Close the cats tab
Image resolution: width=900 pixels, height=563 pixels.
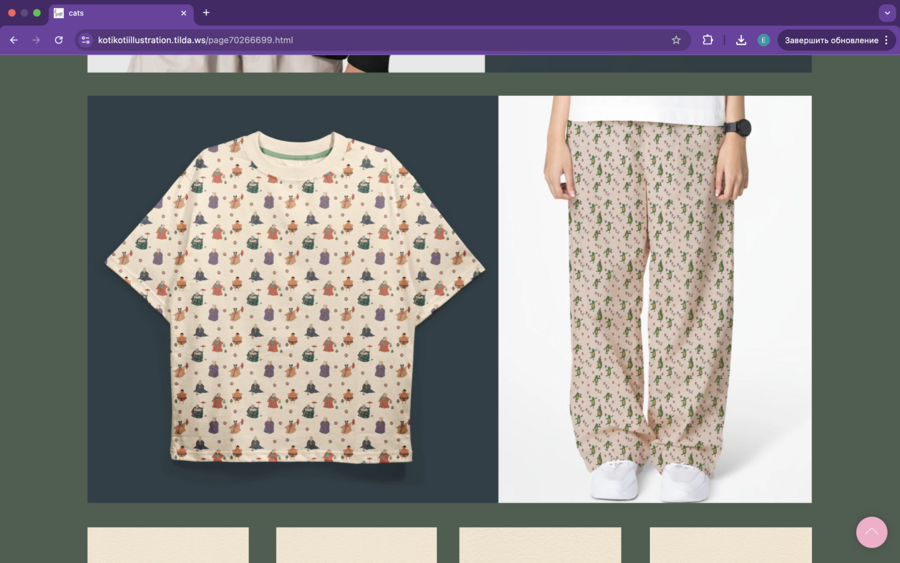pos(184,13)
